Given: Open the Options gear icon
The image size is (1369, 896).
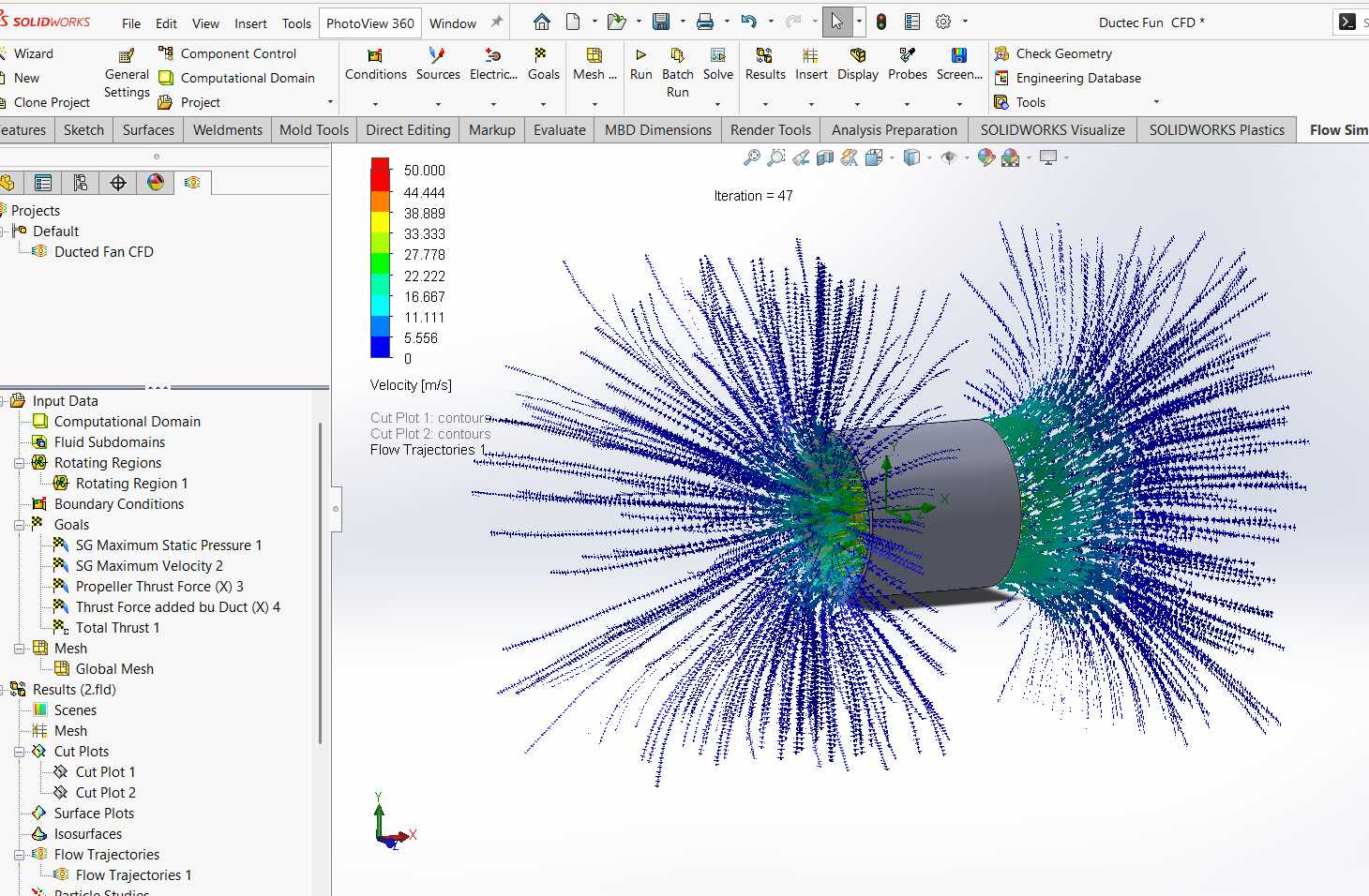Looking at the screenshot, I should pos(943,22).
